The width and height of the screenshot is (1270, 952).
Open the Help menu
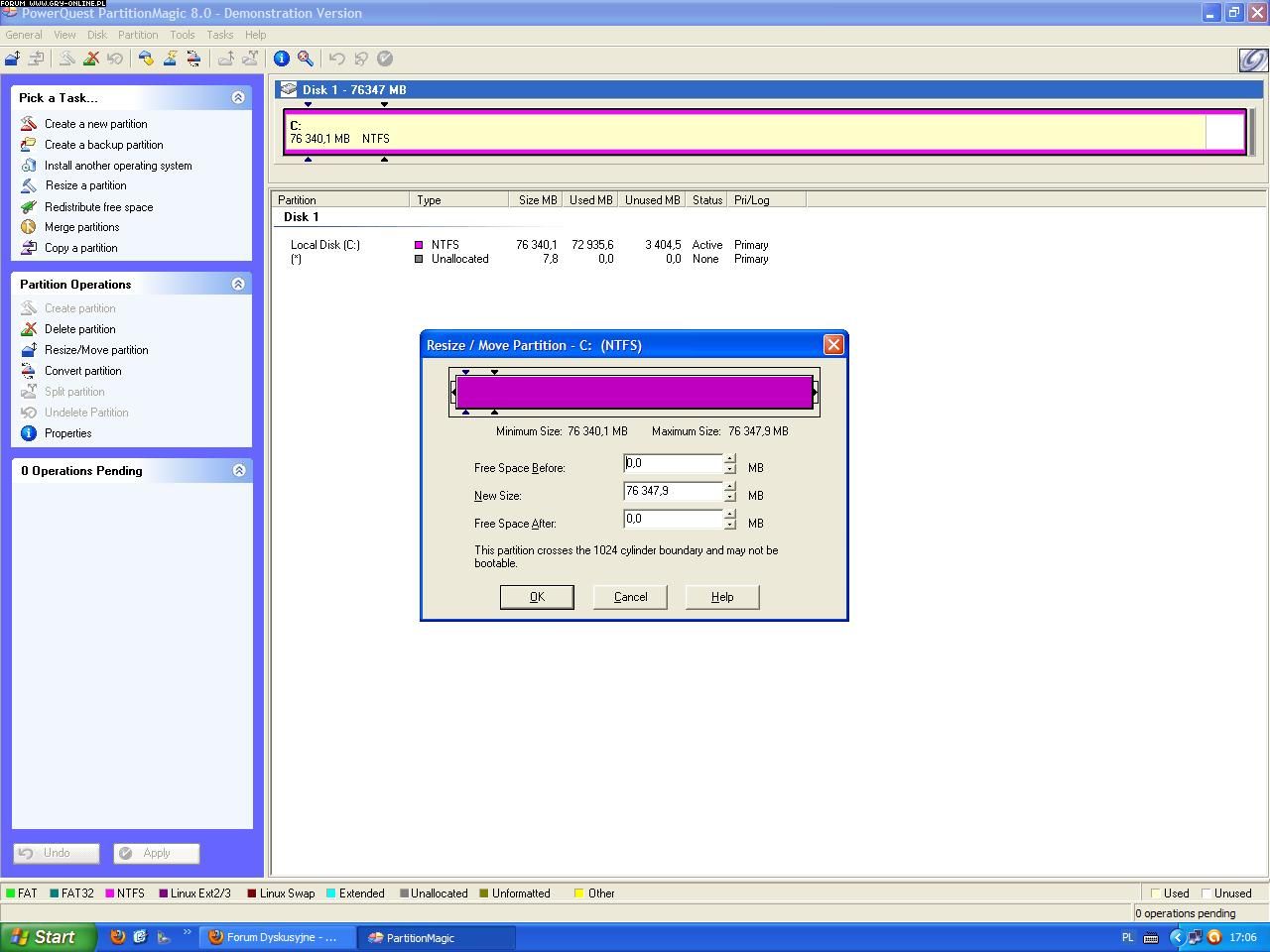click(255, 35)
